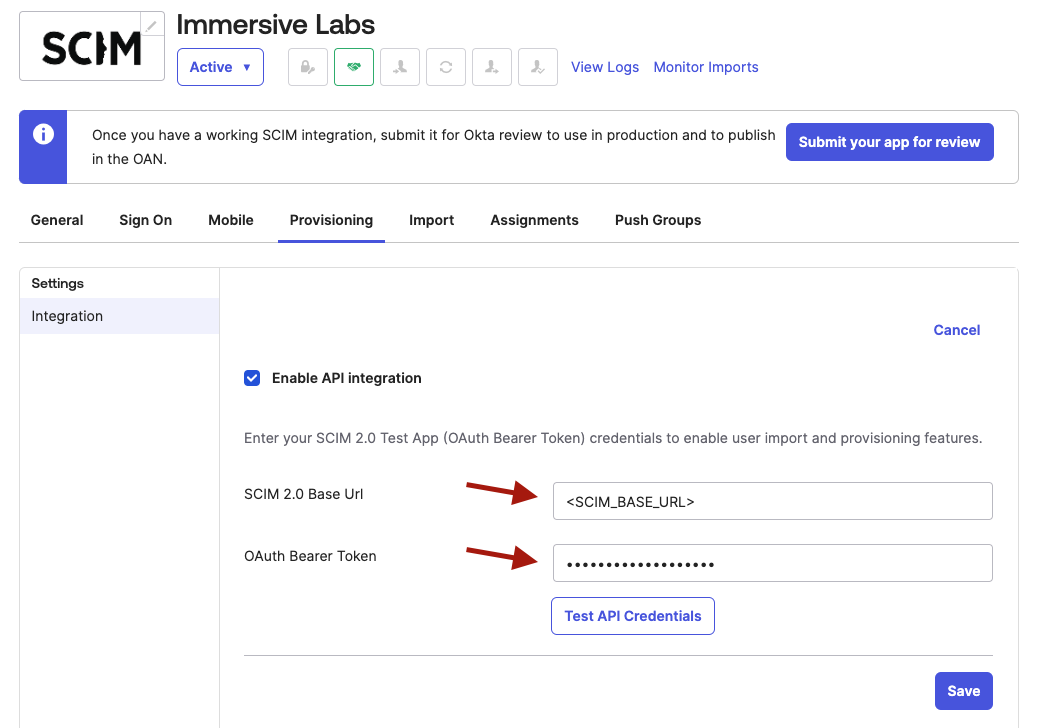Click the Immersive Labs app title
Screen dimensions: 1053x728
(275, 25)
